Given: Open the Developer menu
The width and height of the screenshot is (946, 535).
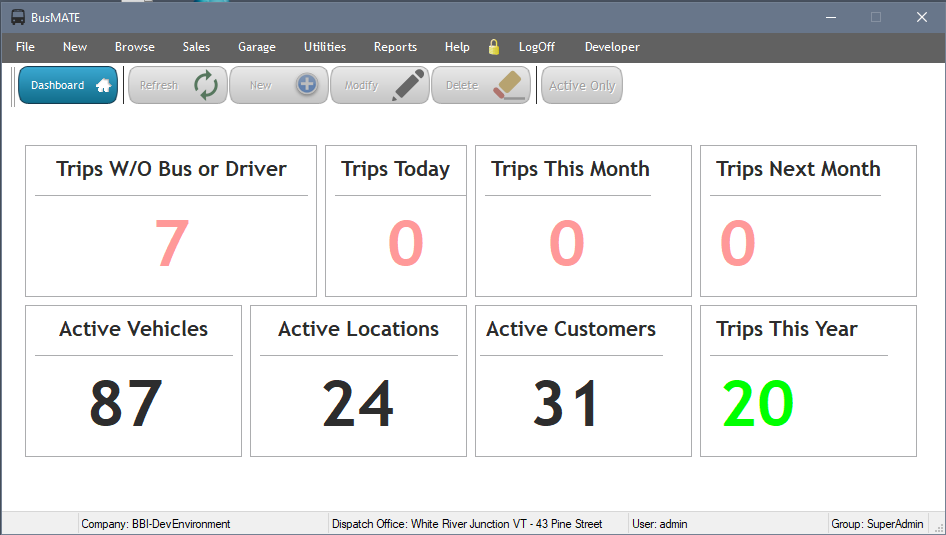Looking at the screenshot, I should click(x=612, y=47).
